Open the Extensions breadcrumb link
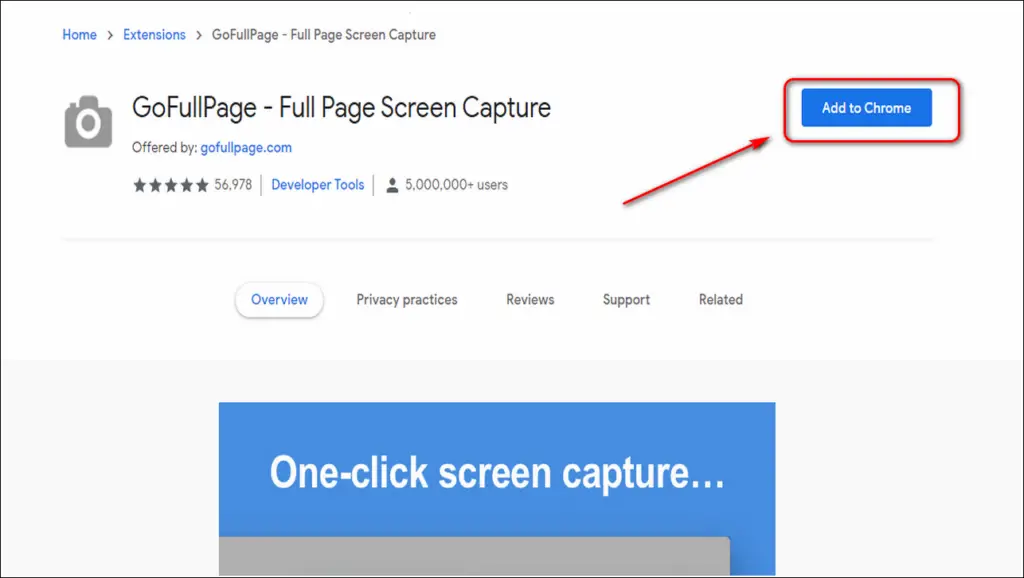The width and height of the screenshot is (1024, 578). pyautogui.click(x=154, y=35)
